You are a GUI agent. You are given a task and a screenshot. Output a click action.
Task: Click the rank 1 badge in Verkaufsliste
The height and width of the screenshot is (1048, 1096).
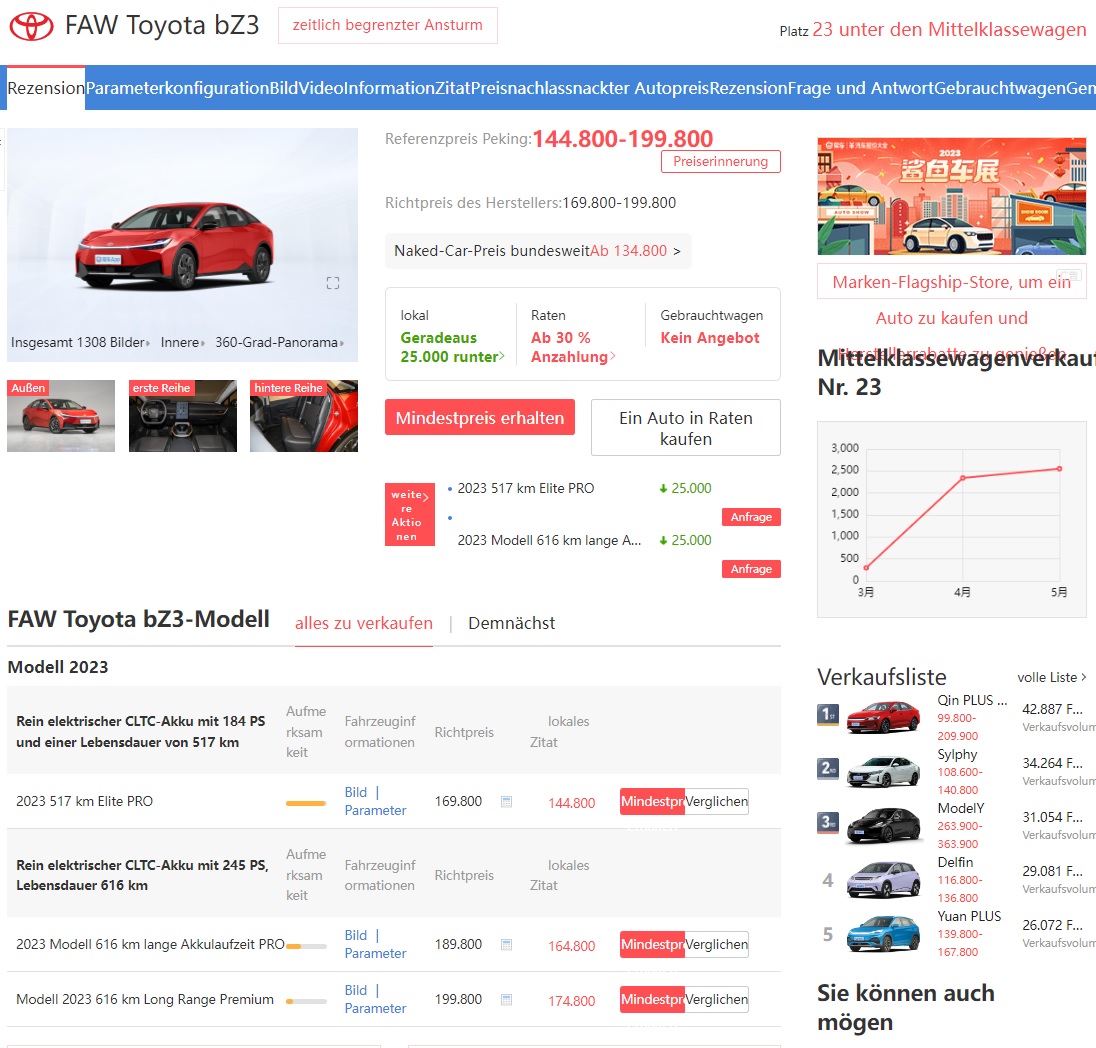pos(828,715)
